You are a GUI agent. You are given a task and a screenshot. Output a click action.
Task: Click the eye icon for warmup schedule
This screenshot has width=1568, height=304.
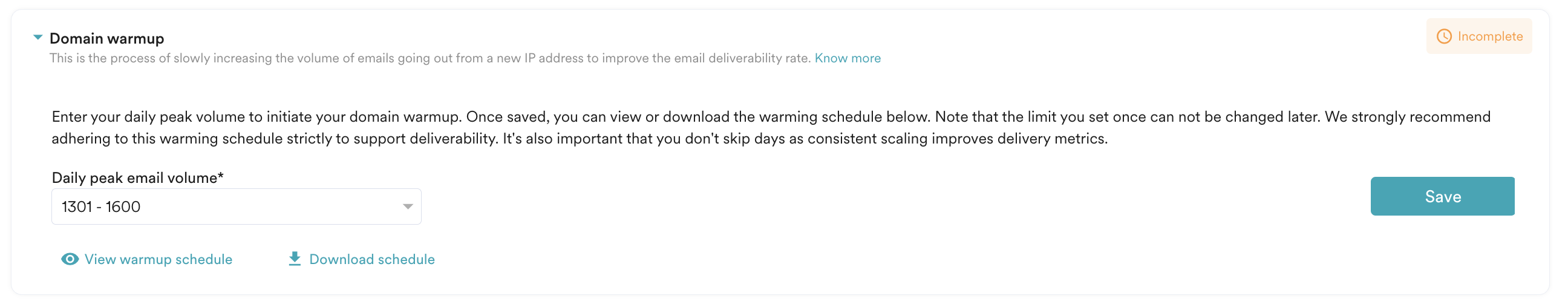[70, 260]
